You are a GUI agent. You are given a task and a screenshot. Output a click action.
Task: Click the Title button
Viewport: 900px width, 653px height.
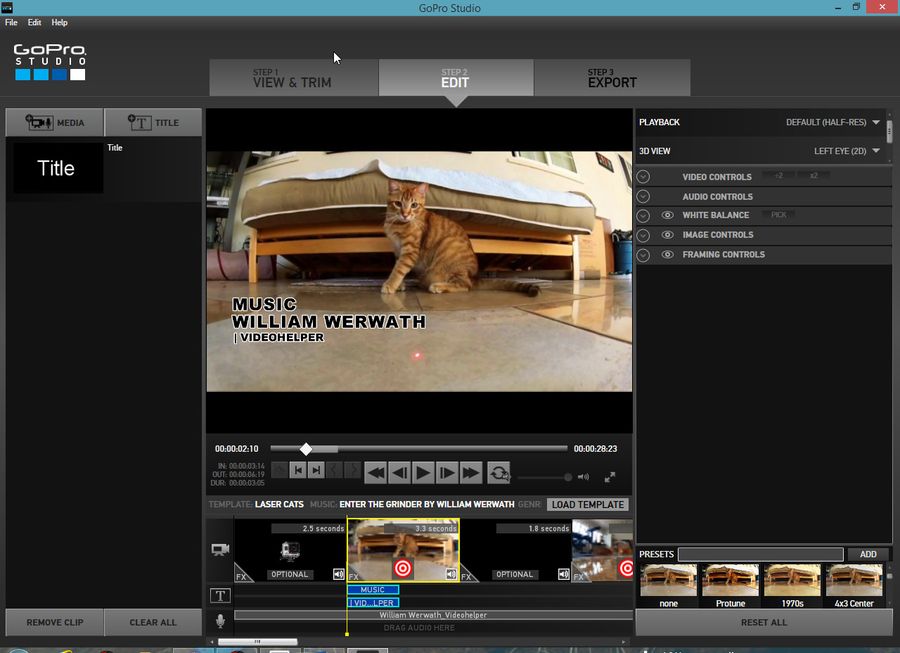[153, 122]
